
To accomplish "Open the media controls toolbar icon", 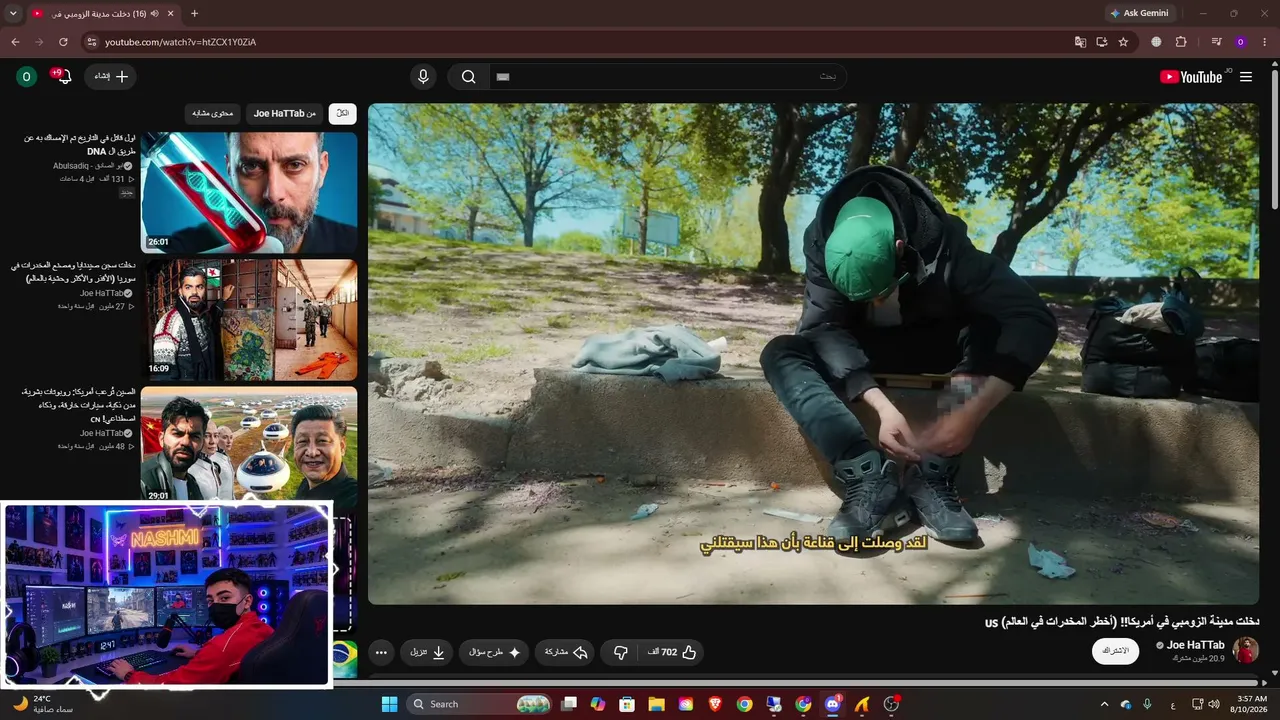I will tap(1216, 42).
